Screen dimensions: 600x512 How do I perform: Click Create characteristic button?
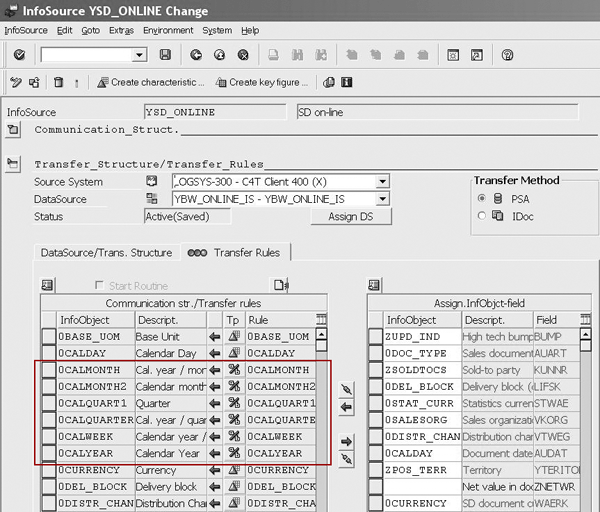click(x=151, y=82)
